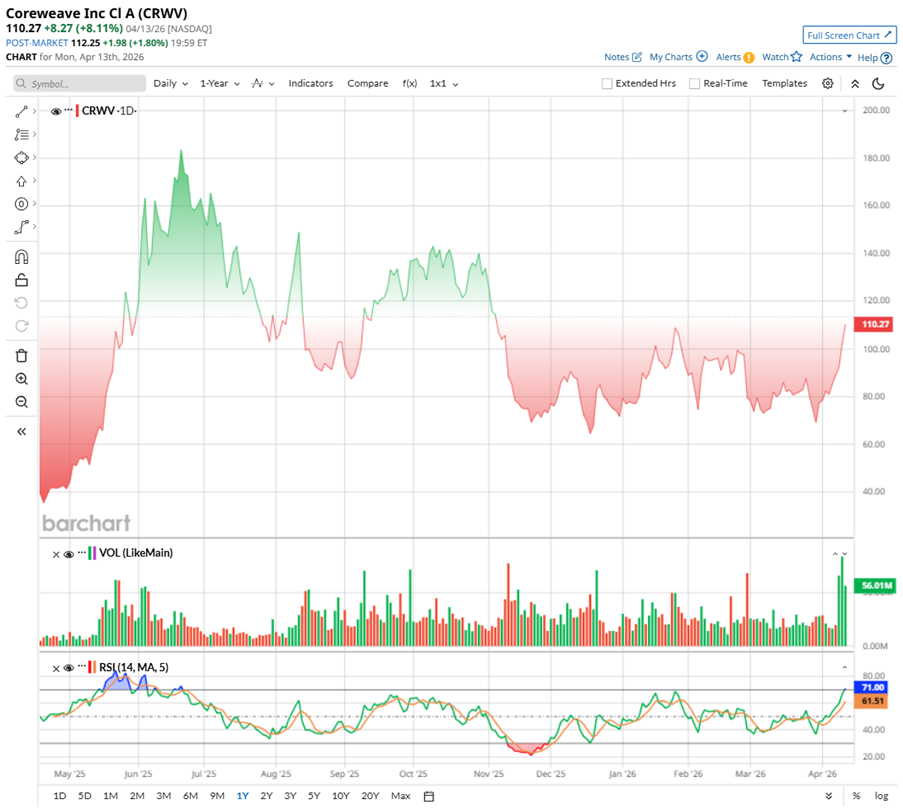Image resolution: width=903 pixels, height=809 pixels.
Task: Delete drawings with the trash icon
Action: point(21,355)
